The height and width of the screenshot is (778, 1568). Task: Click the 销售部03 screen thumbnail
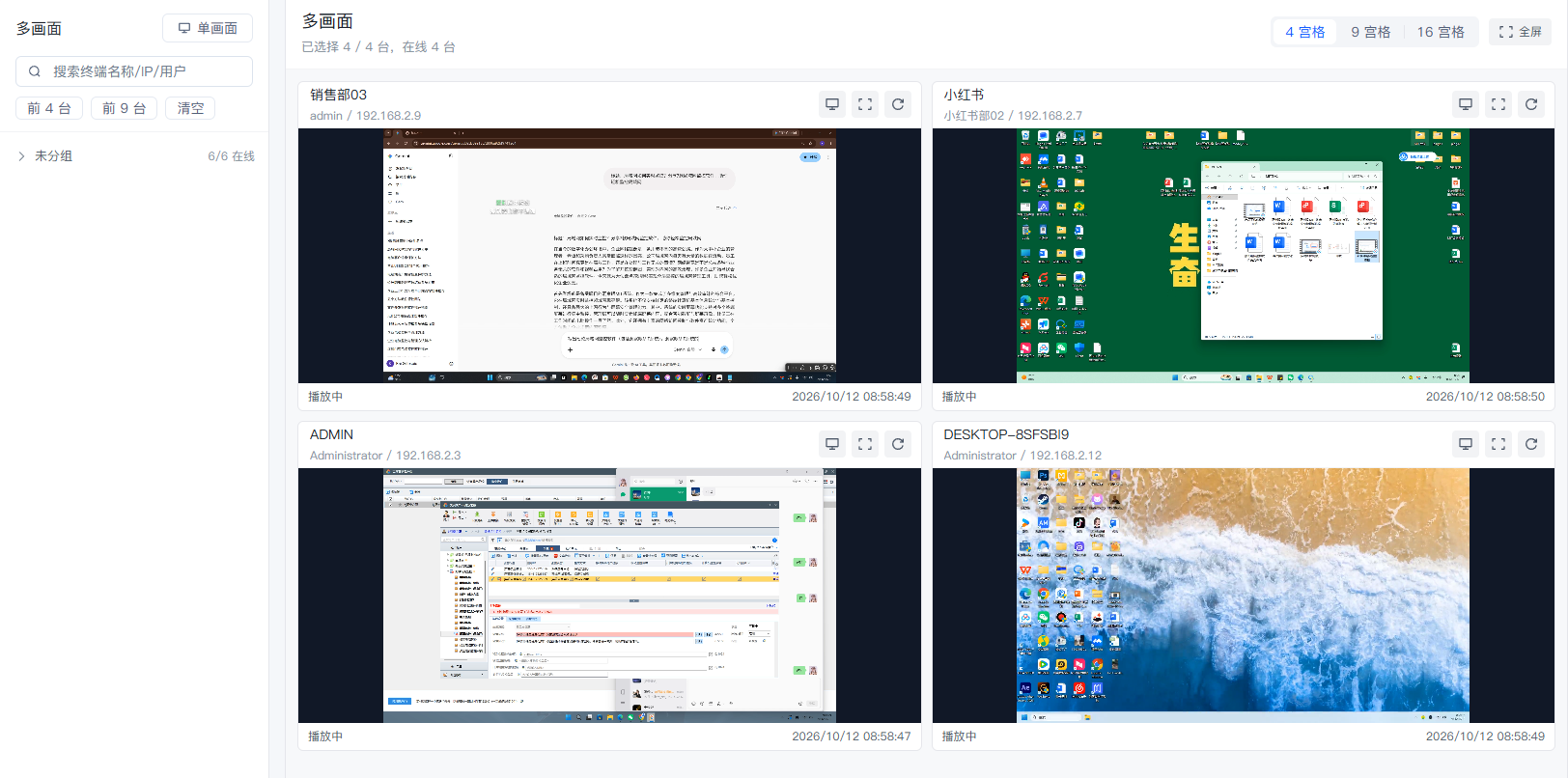609,256
